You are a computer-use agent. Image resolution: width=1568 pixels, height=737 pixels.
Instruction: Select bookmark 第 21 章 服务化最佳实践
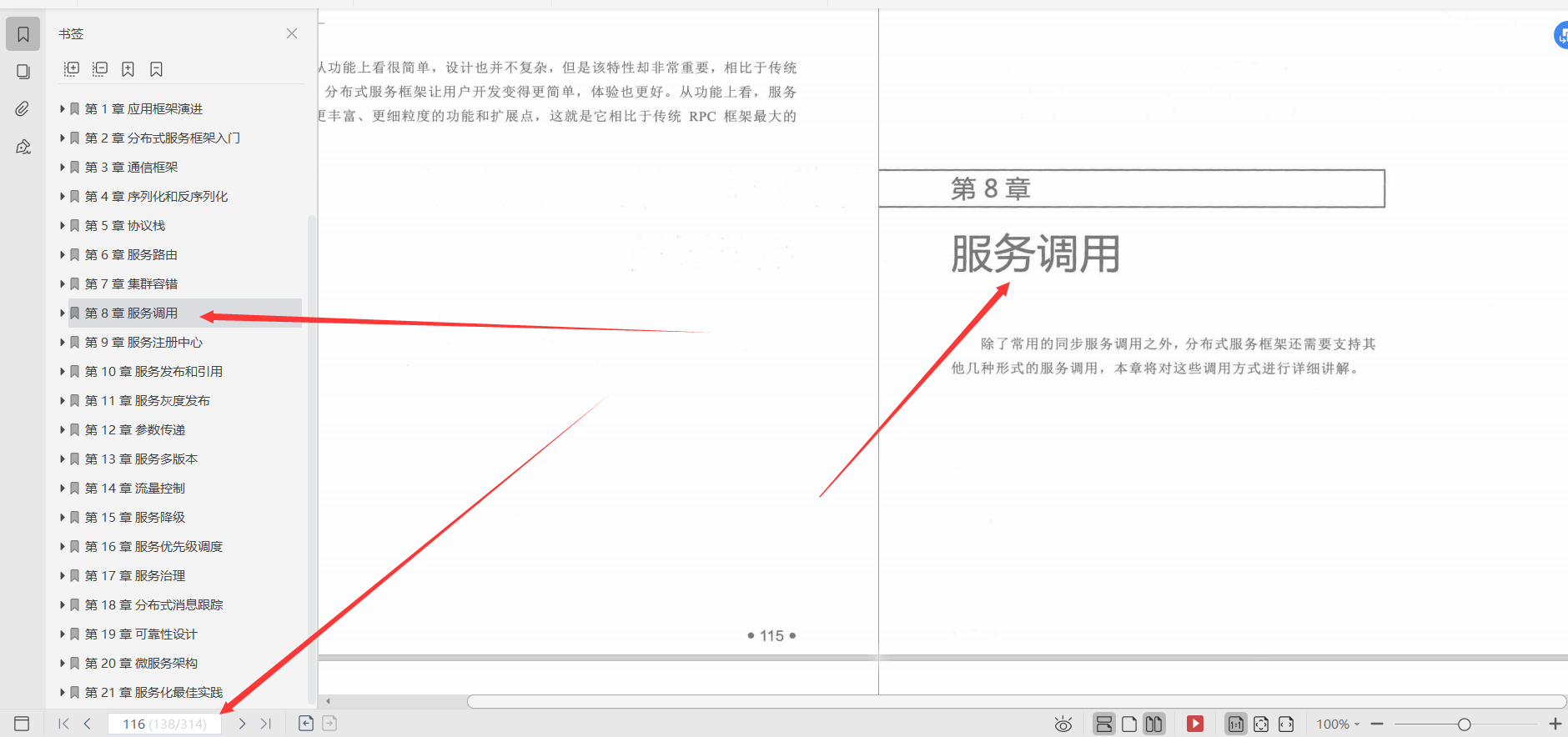[x=153, y=693]
